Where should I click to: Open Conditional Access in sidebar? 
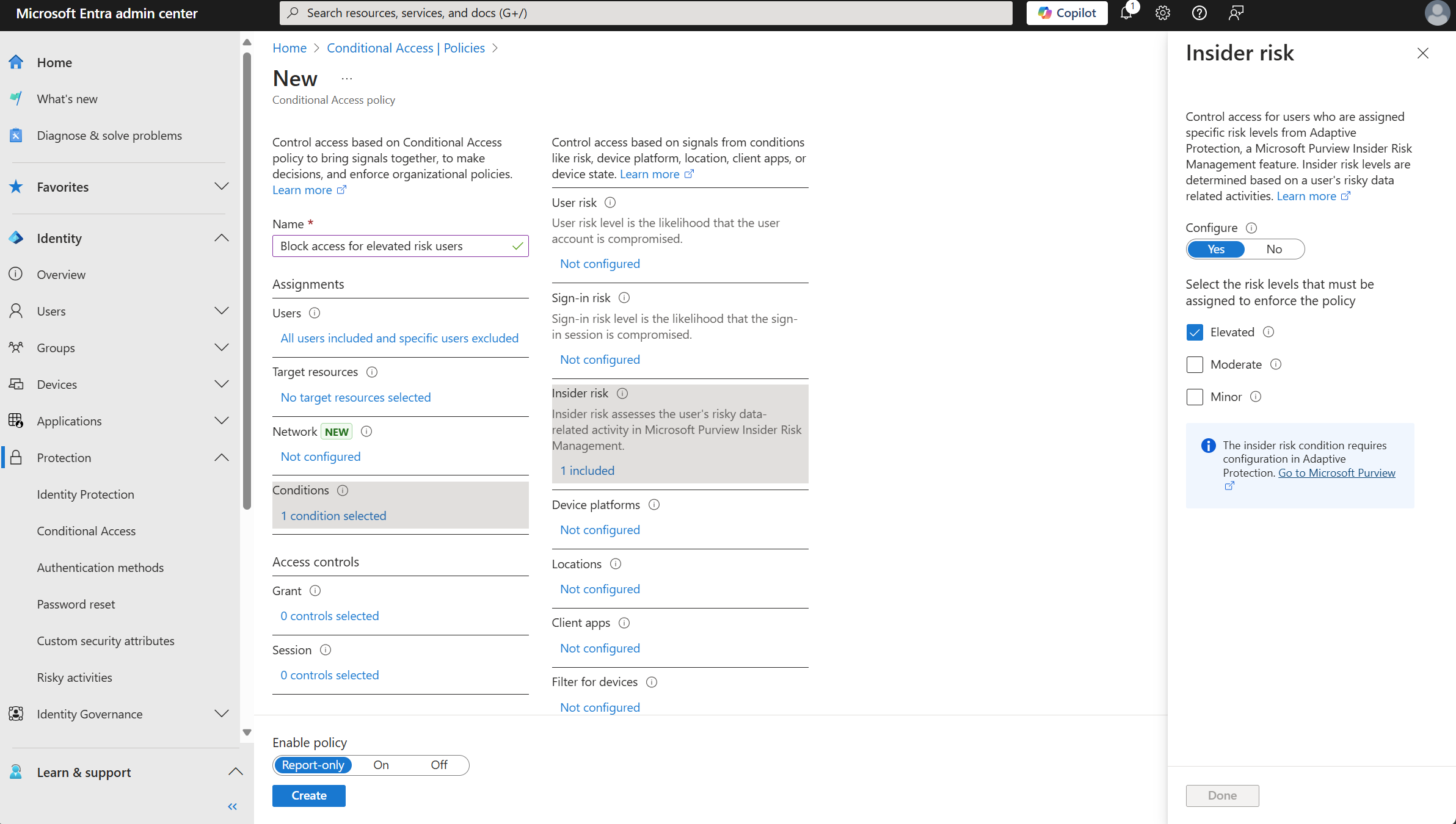pyautogui.click(x=86, y=531)
